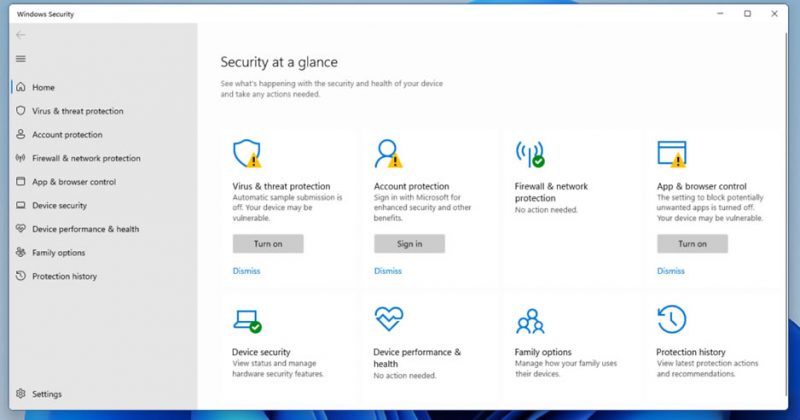Viewport: 800px width, 420px height.
Task: Click the shield icon in sidebar
Action: pos(20,110)
